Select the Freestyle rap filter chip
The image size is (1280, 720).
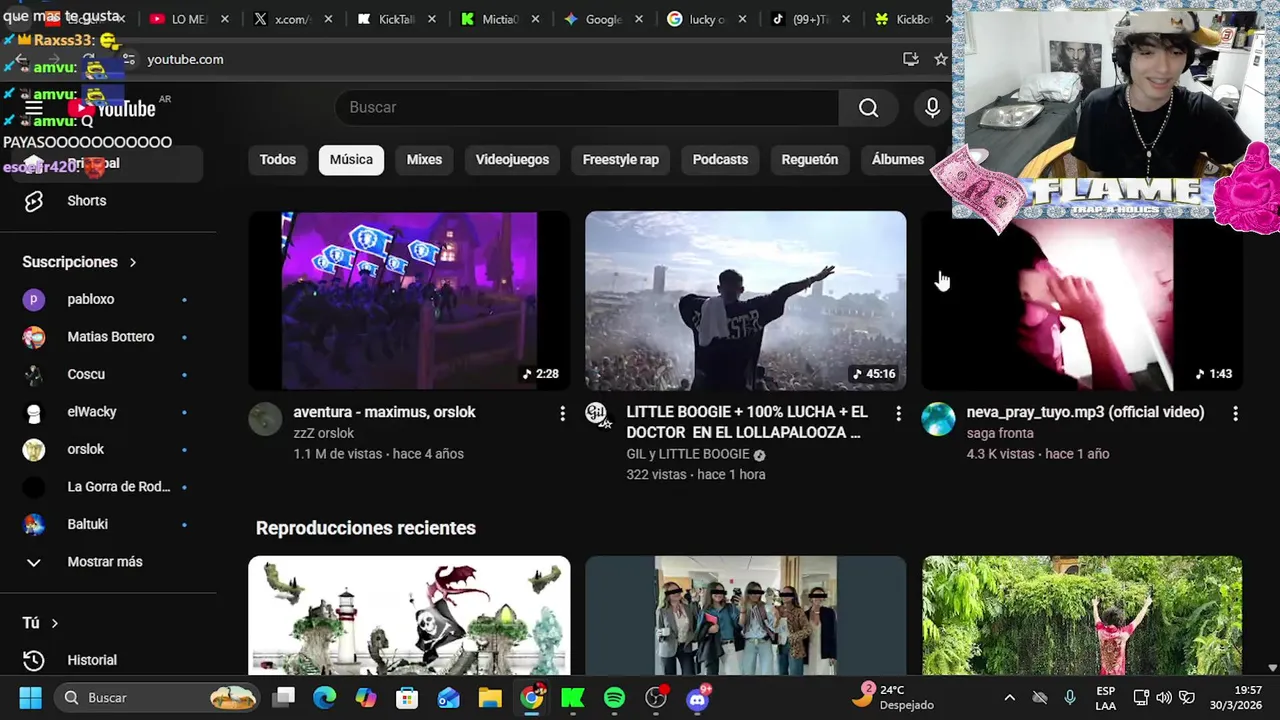621,160
